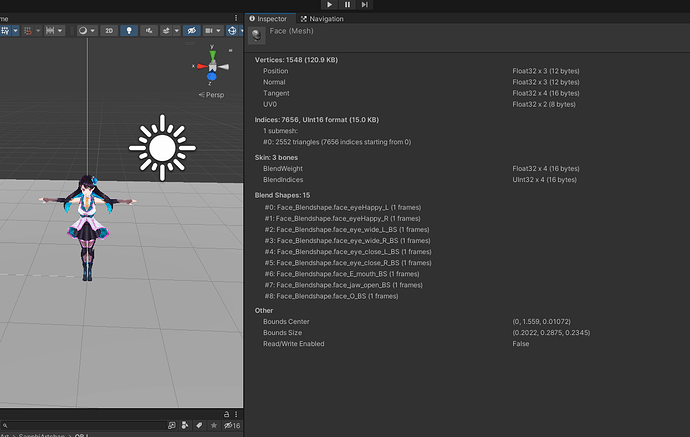This screenshot has width=690, height=437.
Task: Click blend shape '#7: face_jaw_open_BS'
Action: (343, 285)
